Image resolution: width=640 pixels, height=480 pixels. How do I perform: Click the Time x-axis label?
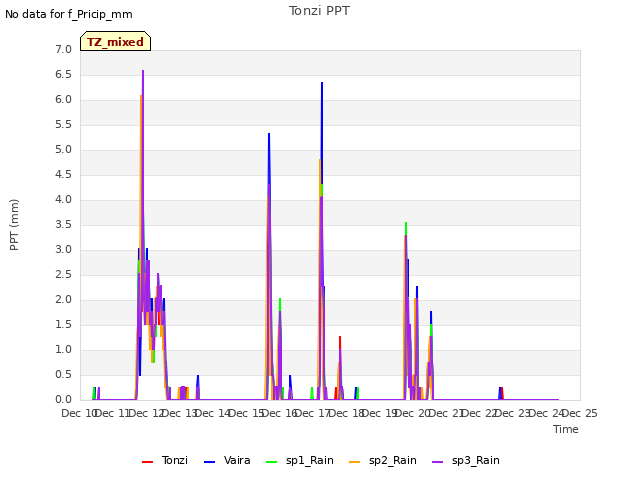coord(566,429)
